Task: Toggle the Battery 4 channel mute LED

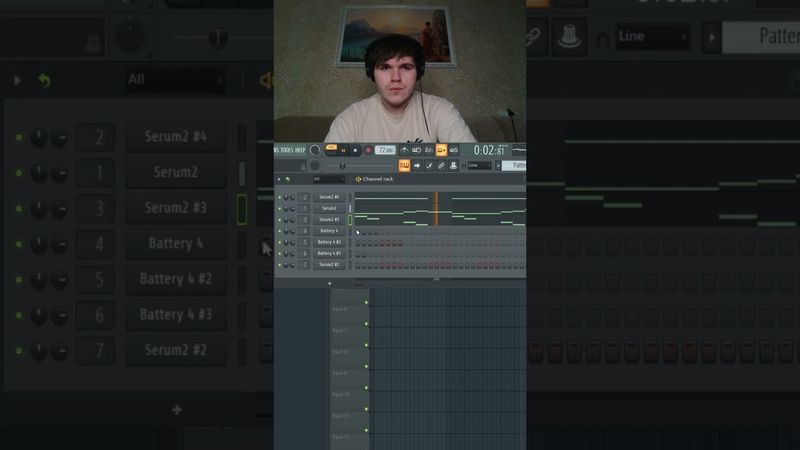Action: tap(280, 231)
